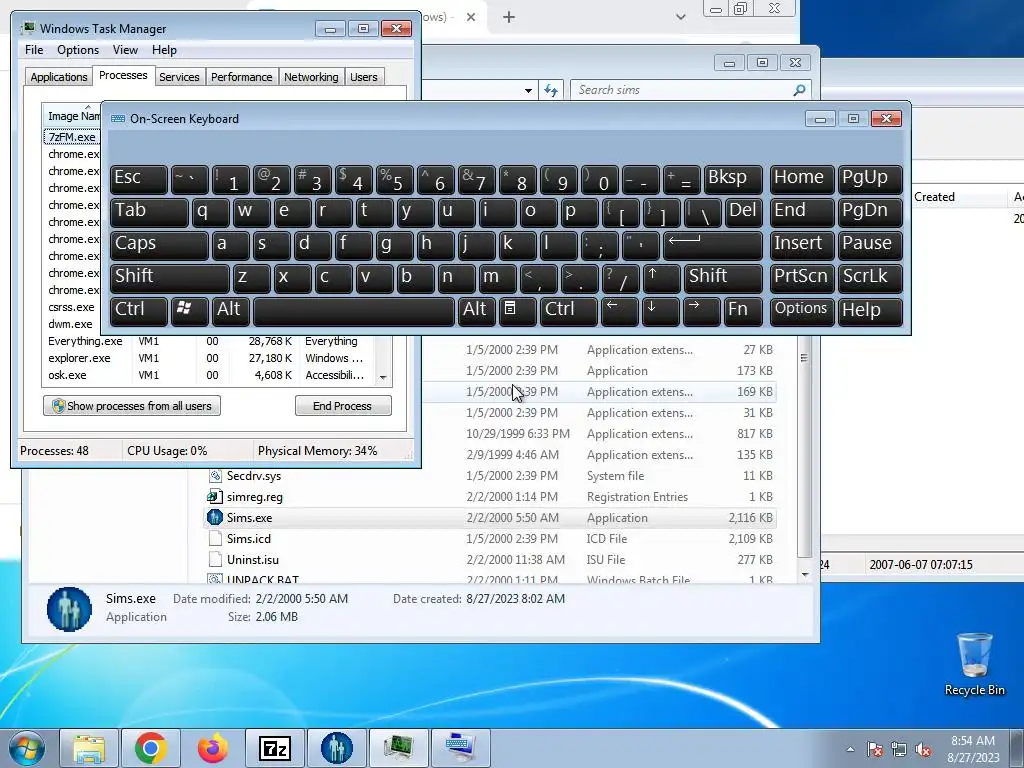This screenshot has height=768, width=1024.
Task: Switch to On-Screen Keyboard taskbar icon
Action: [x=460, y=748]
